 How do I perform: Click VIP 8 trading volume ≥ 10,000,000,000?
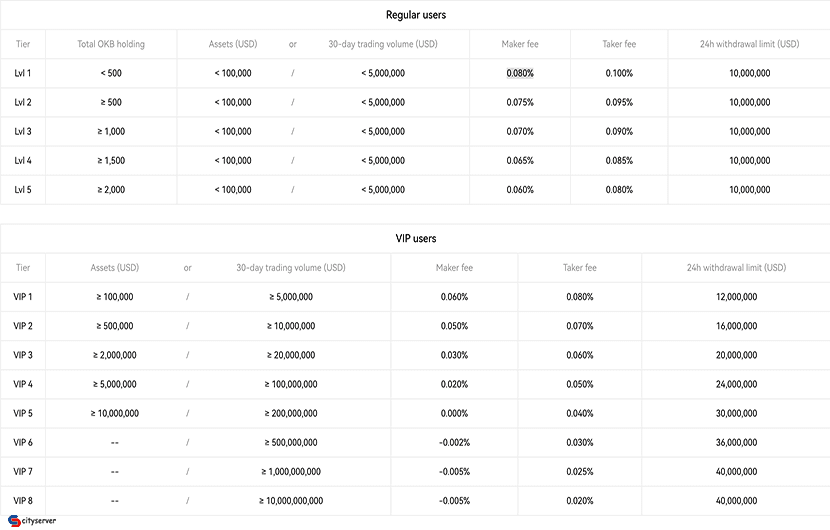click(291, 500)
